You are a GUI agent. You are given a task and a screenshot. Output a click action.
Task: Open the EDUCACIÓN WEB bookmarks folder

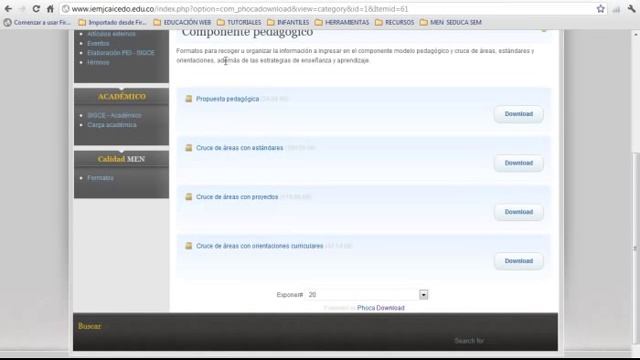tap(182, 22)
